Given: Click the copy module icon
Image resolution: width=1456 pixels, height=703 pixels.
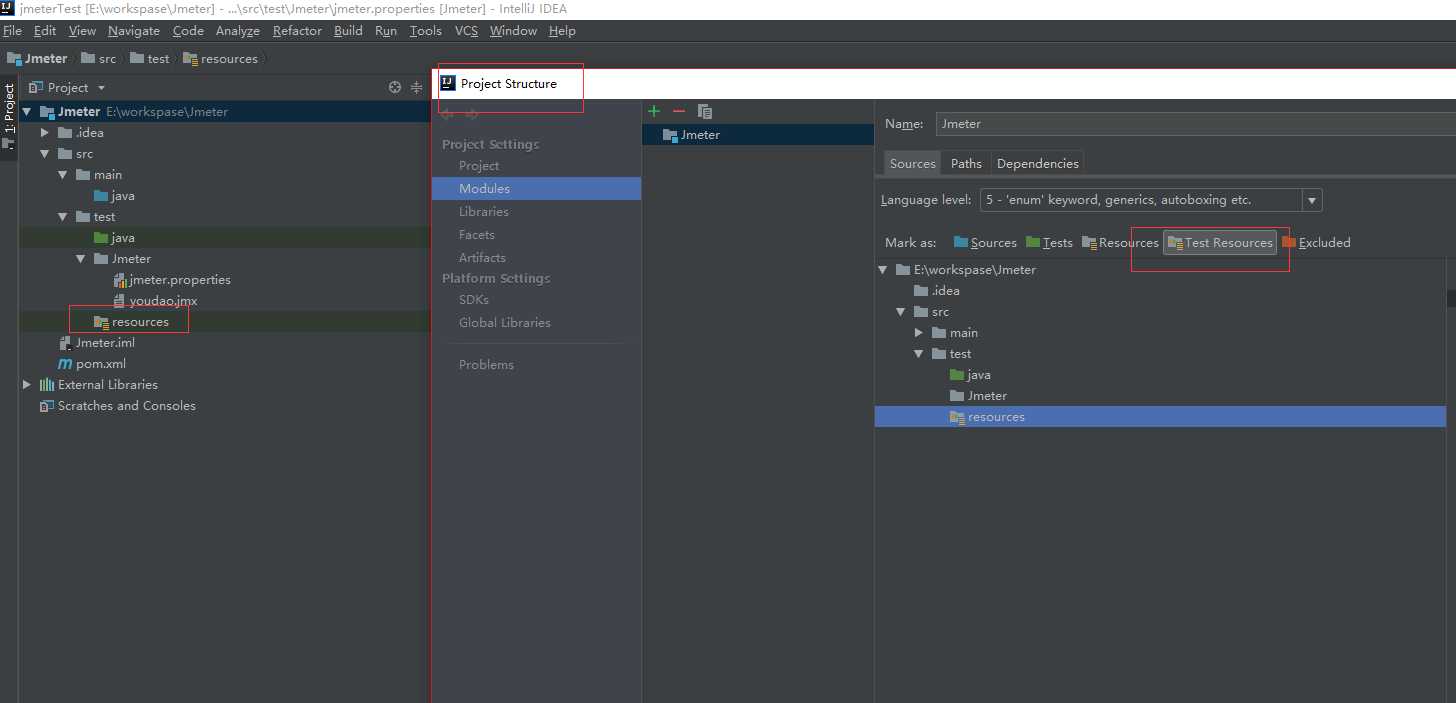Looking at the screenshot, I should 705,111.
